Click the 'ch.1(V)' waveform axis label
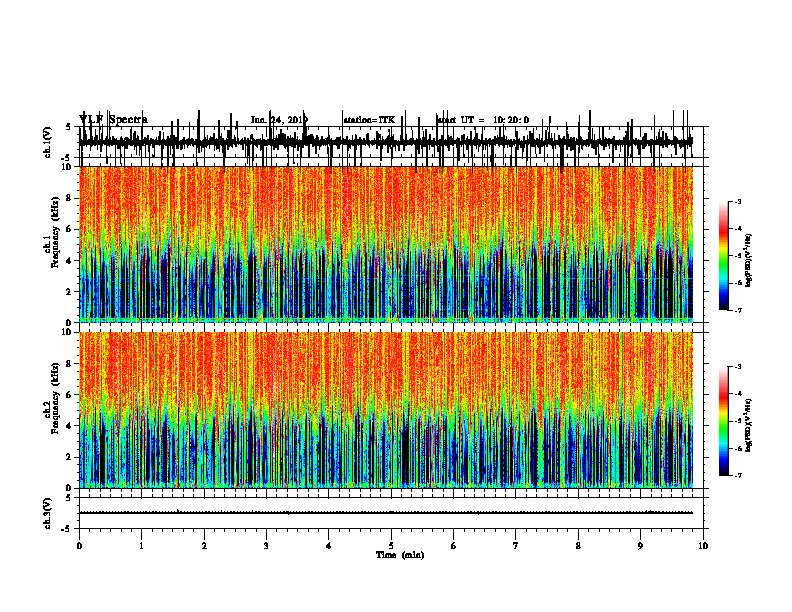792x612 pixels. click(48, 142)
